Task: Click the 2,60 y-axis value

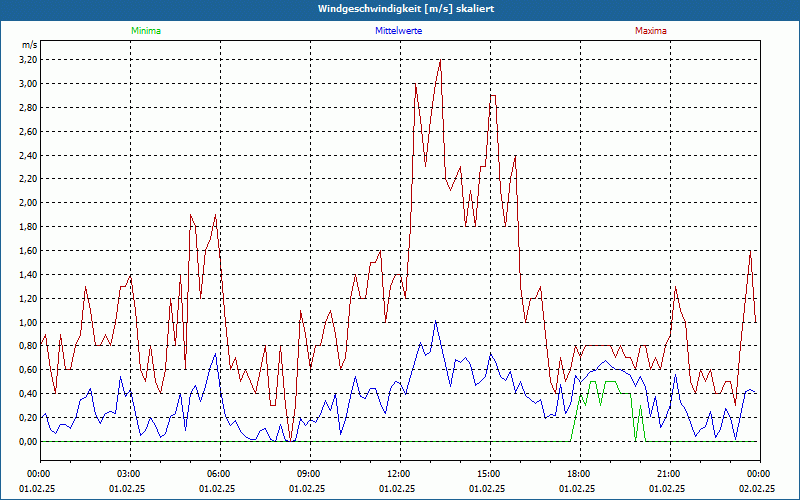Action: point(28,132)
